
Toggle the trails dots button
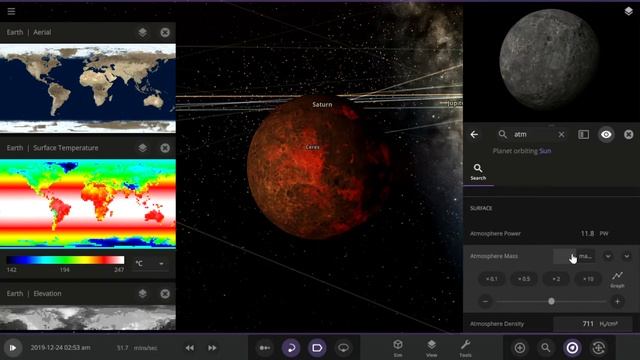pyautogui.click(x=265, y=348)
